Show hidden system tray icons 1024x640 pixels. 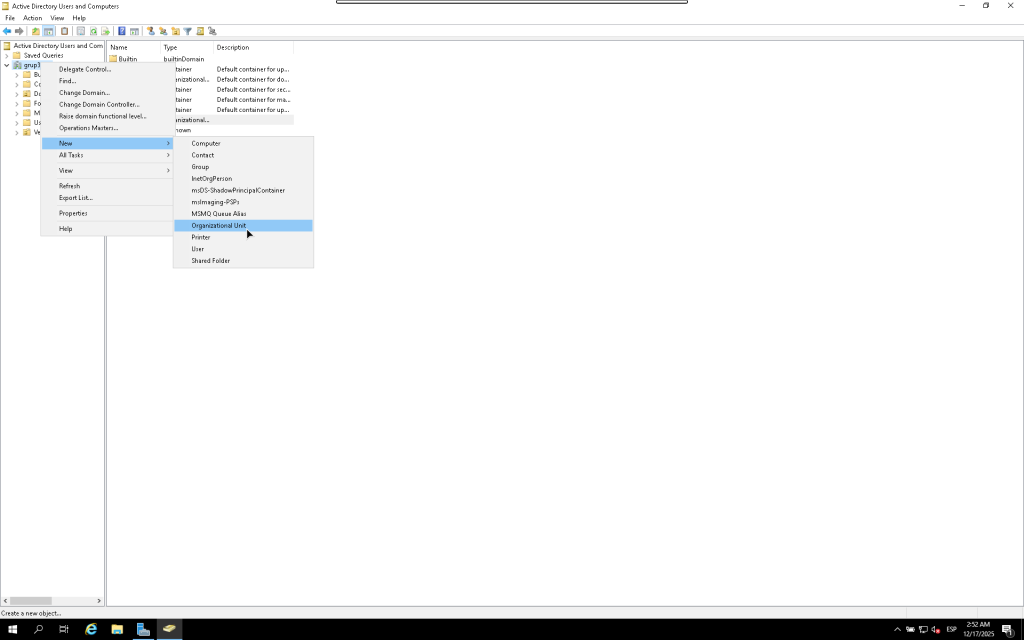897,629
